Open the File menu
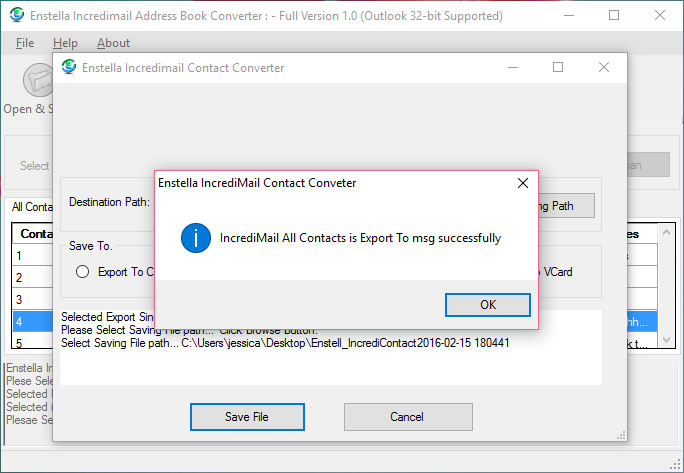This screenshot has width=684, height=473. [x=25, y=43]
